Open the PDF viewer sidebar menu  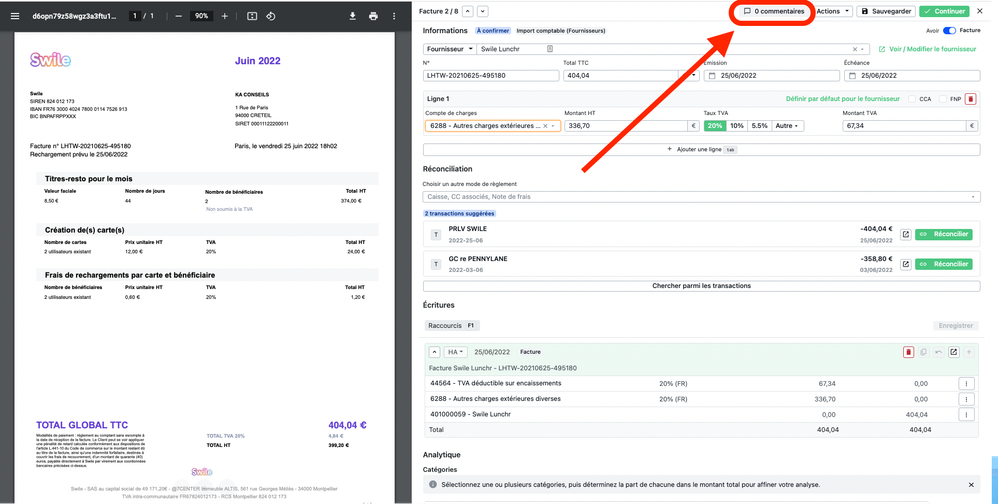[x=15, y=16]
